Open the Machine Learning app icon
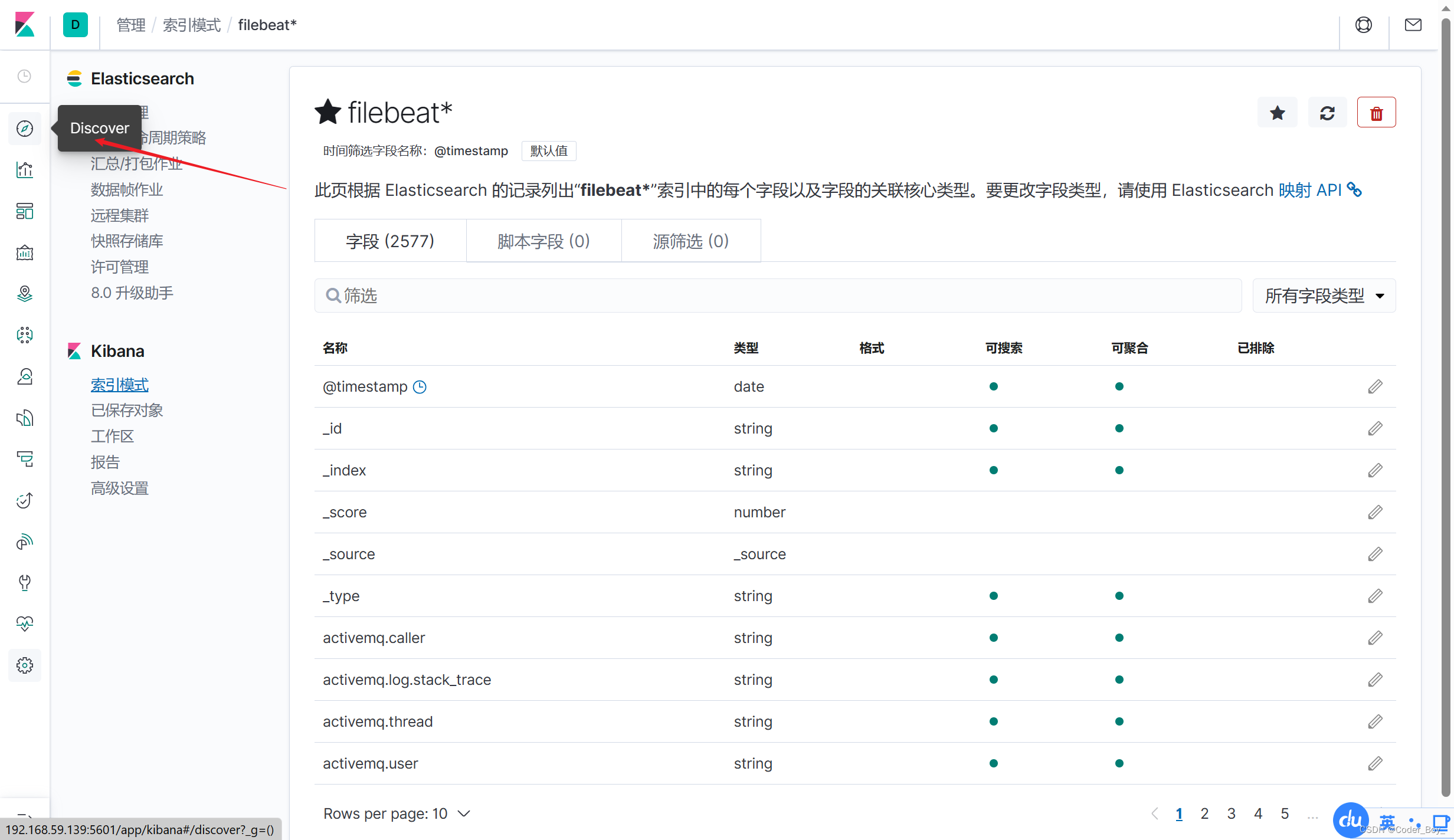The width and height of the screenshot is (1454, 840). point(24,334)
